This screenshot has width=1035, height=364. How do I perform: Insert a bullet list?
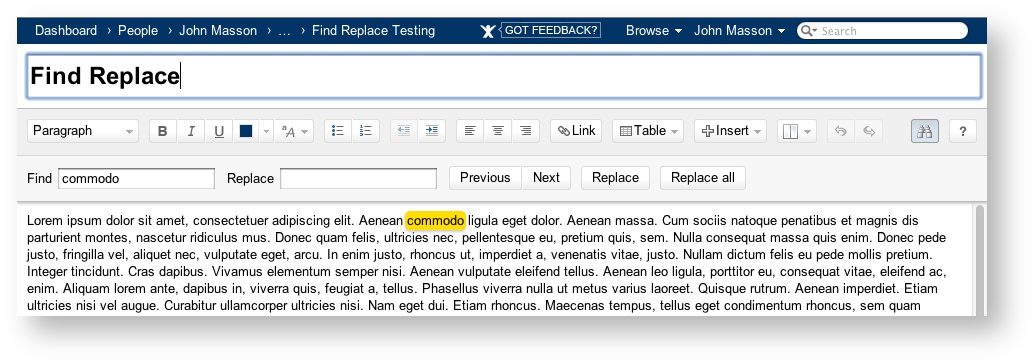[338, 131]
